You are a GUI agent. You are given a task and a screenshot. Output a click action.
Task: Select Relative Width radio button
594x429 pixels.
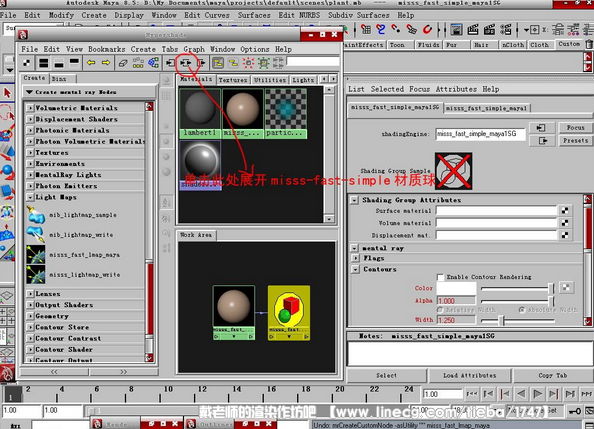(x=441, y=310)
